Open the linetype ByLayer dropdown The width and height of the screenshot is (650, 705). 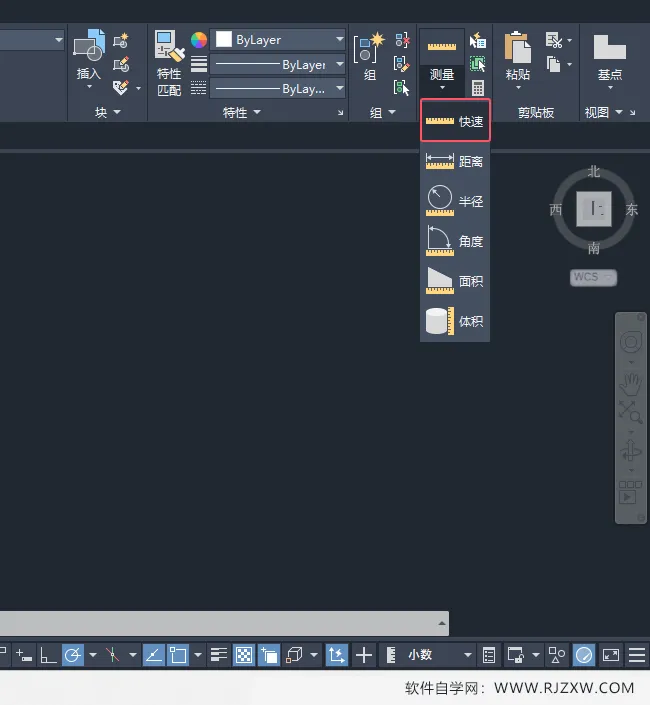click(340, 88)
